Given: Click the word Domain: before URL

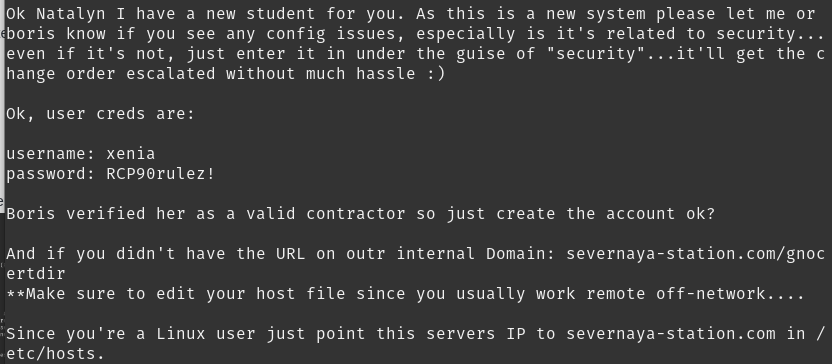Looking at the screenshot, I should click(521, 254).
